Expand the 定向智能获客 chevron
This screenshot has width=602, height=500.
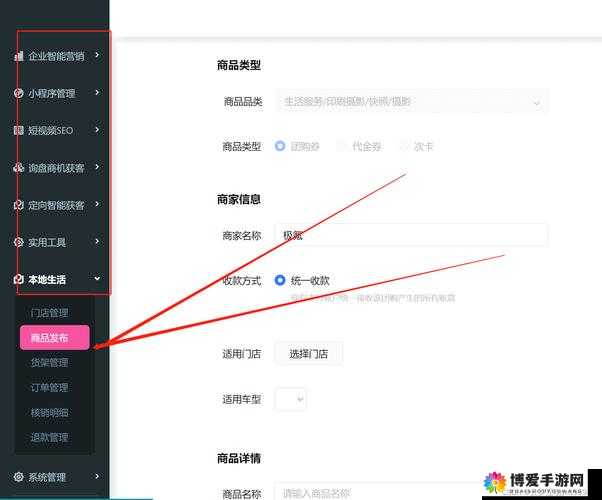(97, 204)
